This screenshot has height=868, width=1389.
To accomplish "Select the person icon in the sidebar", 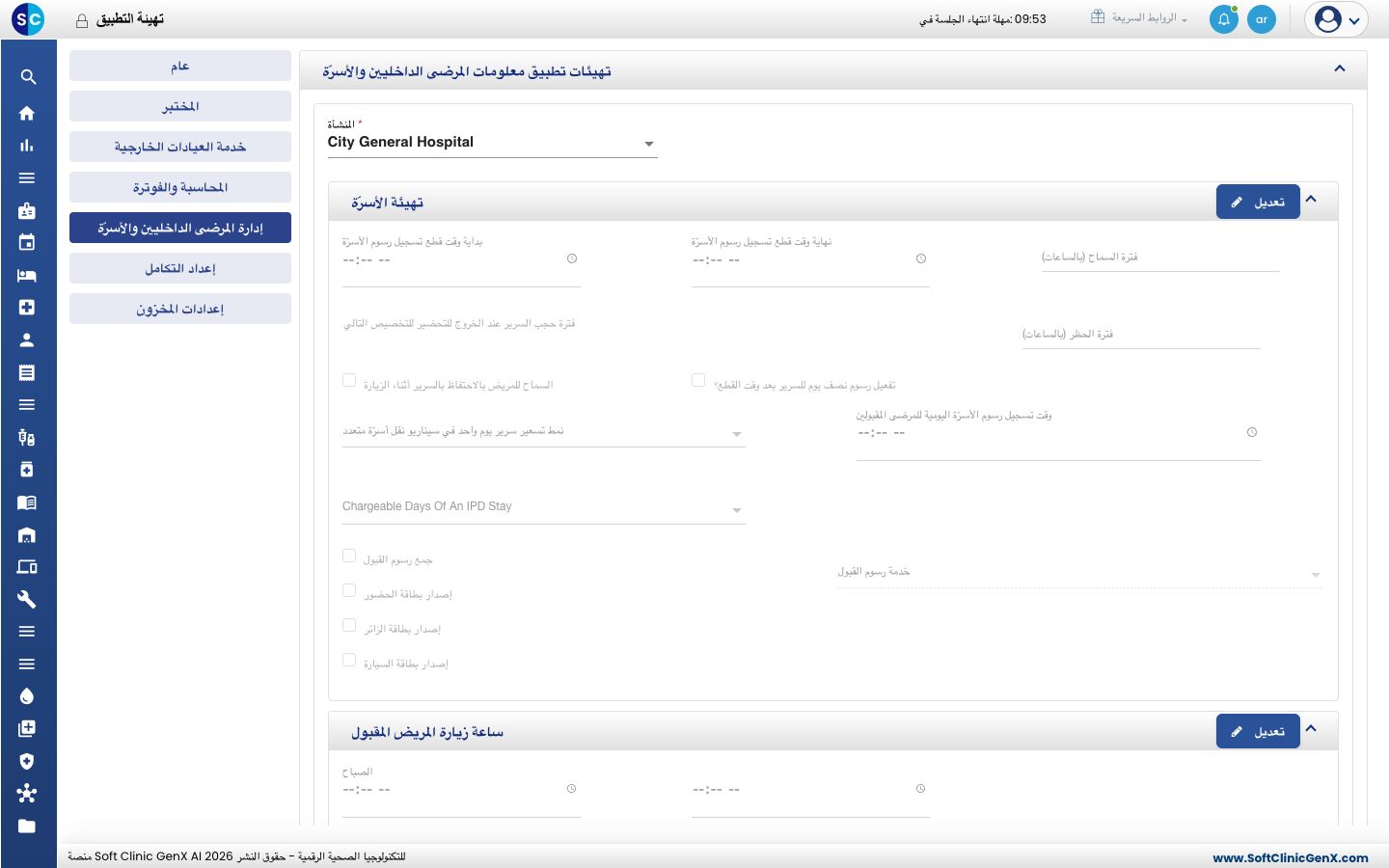I will point(27,339).
